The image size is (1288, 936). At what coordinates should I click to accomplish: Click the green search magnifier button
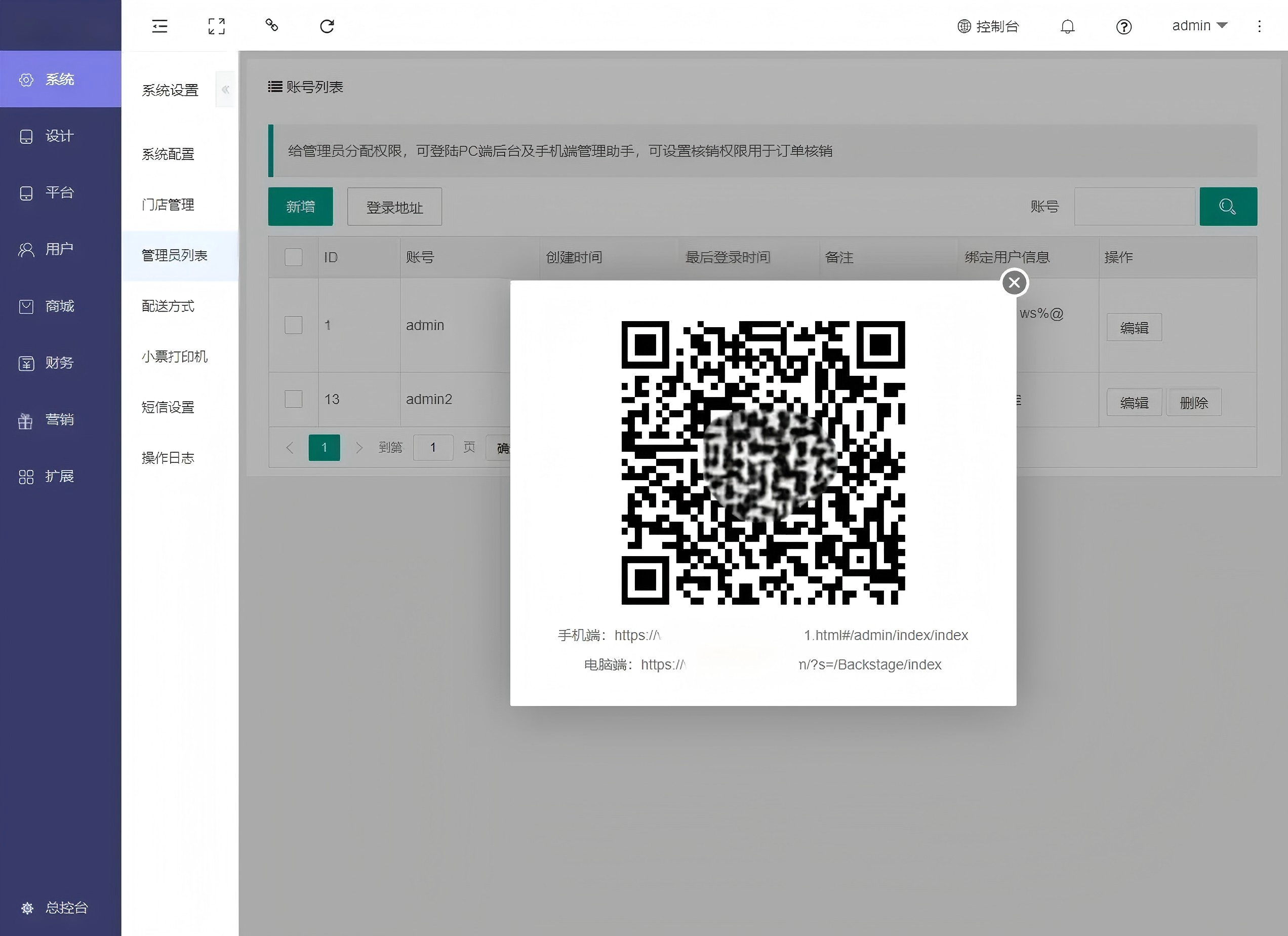(x=1228, y=207)
